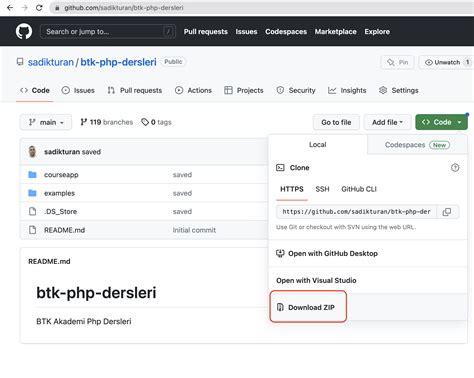Click the terminal icon beside Clone
This screenshot has width=474, height=378.
point(280,168)
